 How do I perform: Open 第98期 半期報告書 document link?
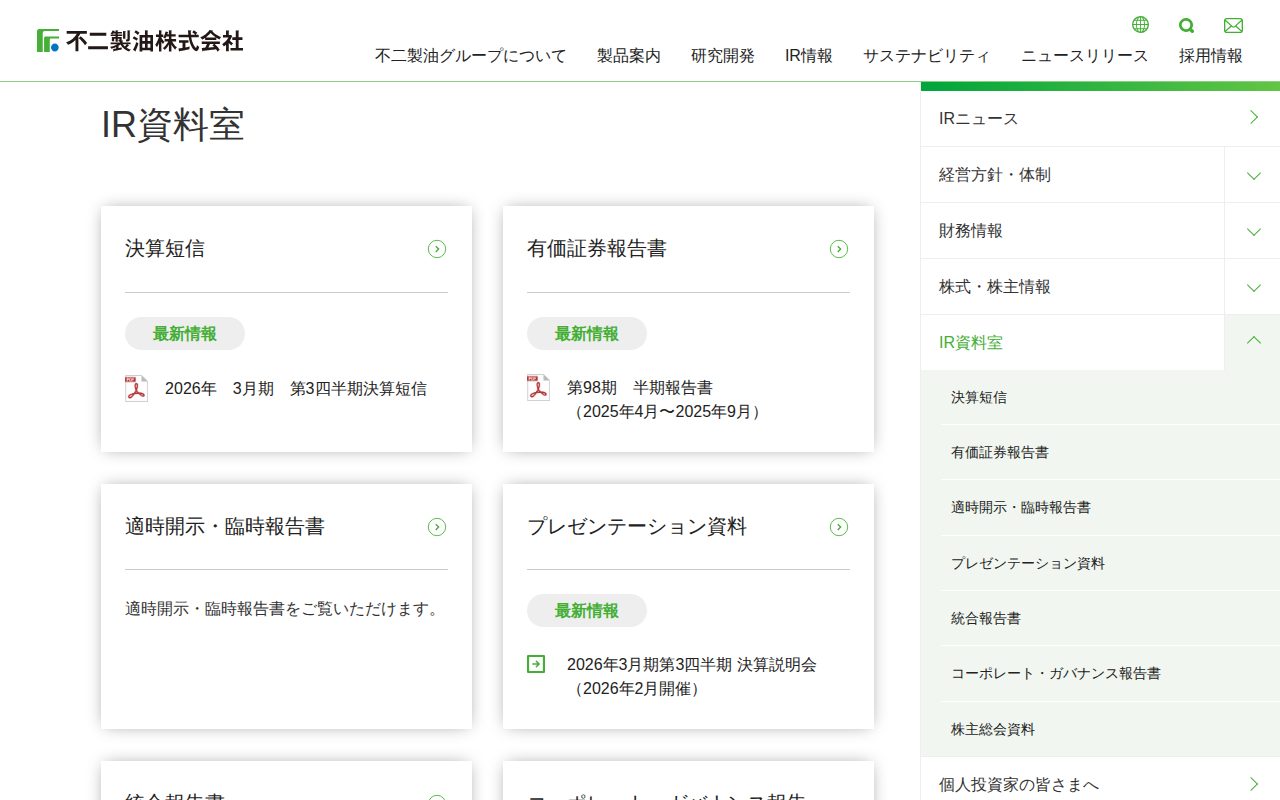[x=667, y=399]
